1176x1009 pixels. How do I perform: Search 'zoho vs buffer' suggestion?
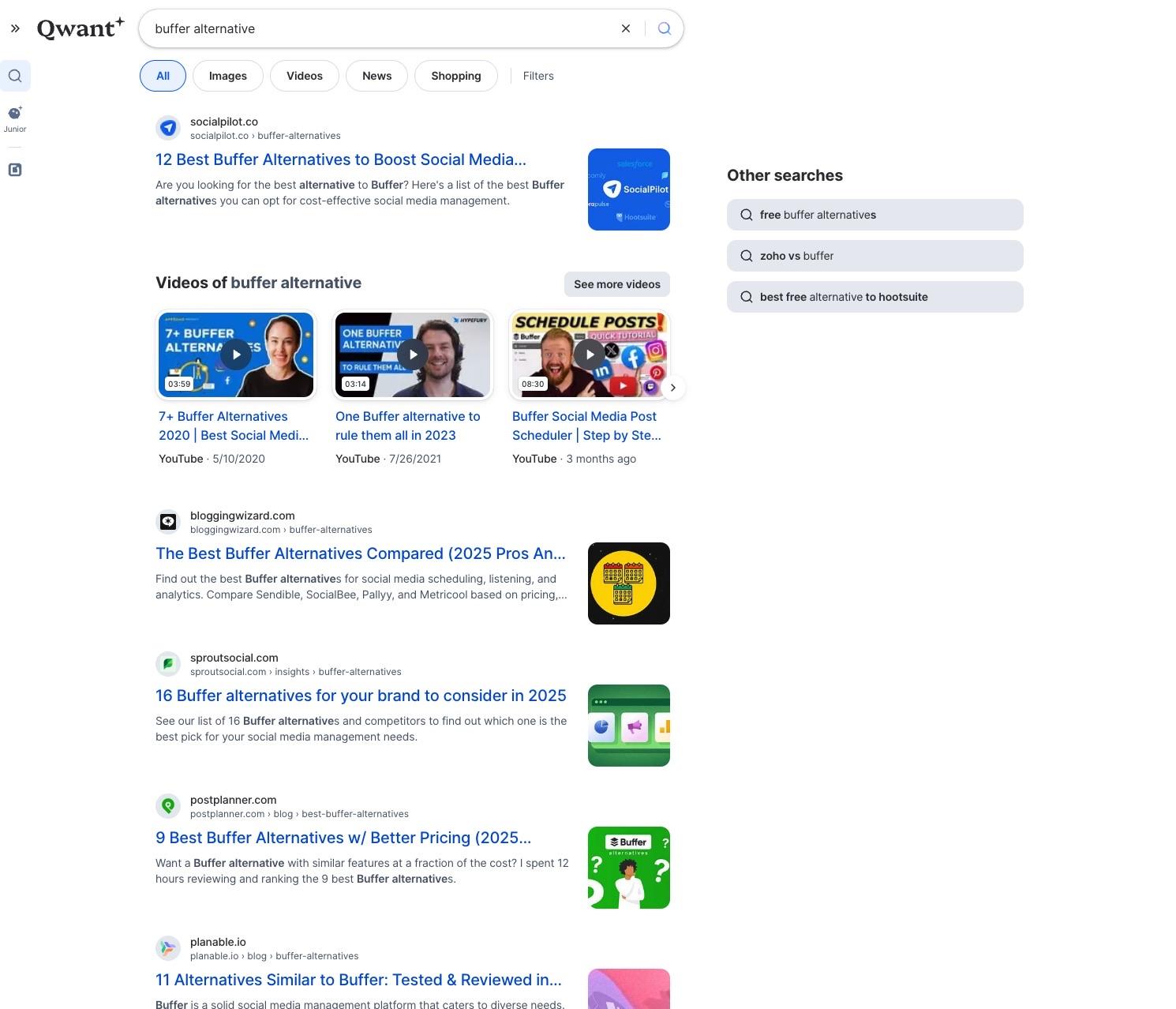click(875, 256)
